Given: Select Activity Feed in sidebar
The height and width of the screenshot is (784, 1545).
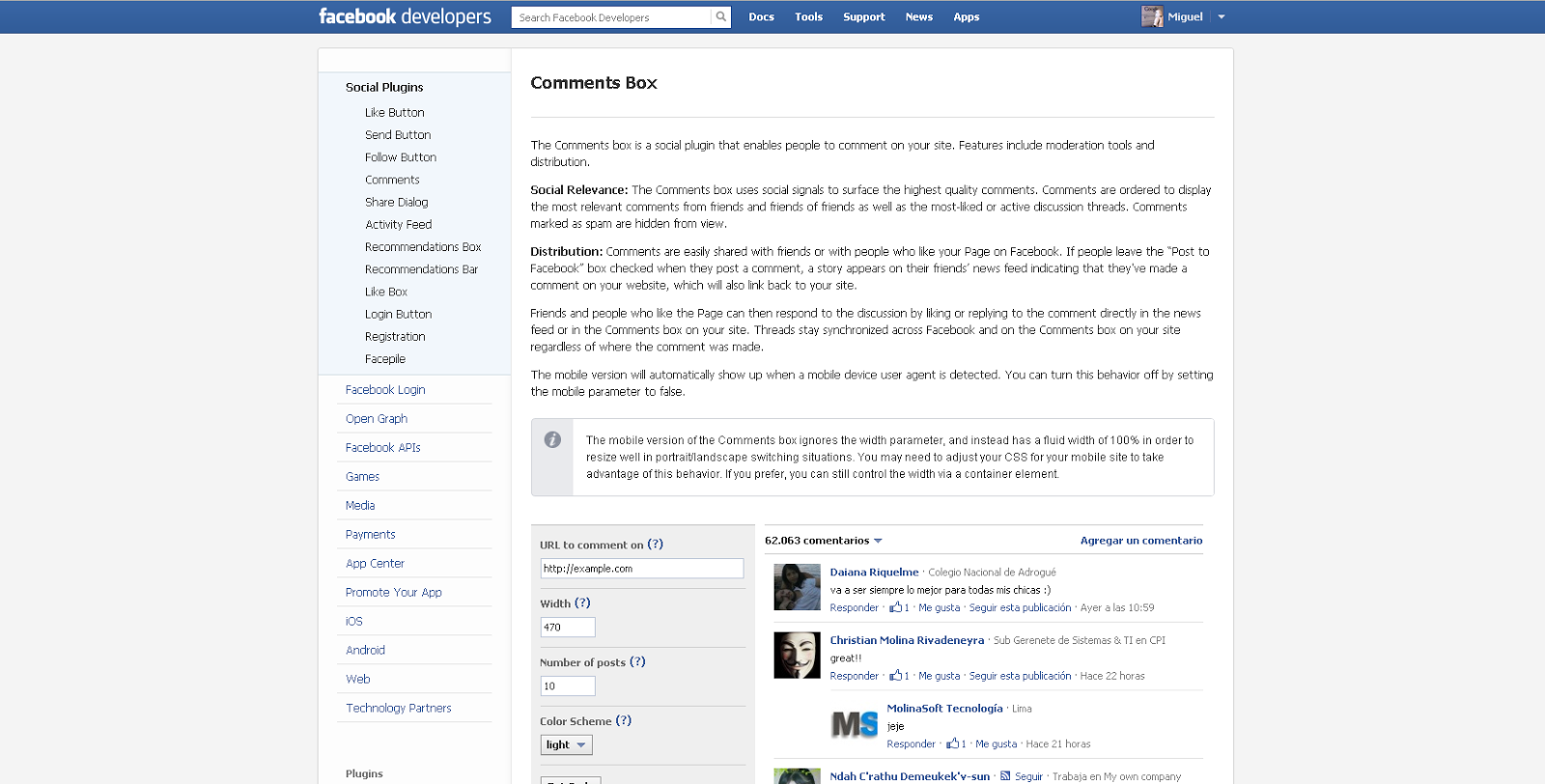Looking at the screenshot, I should [398, 224].
